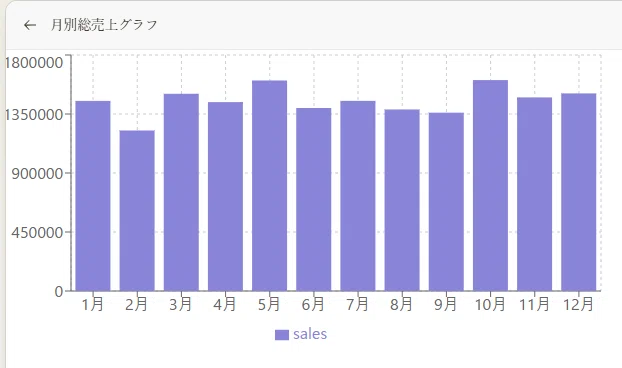Select the 7月 sales bar
This screenshot has width=622, height=368.
pyautogui.click(x=358, y=196)
